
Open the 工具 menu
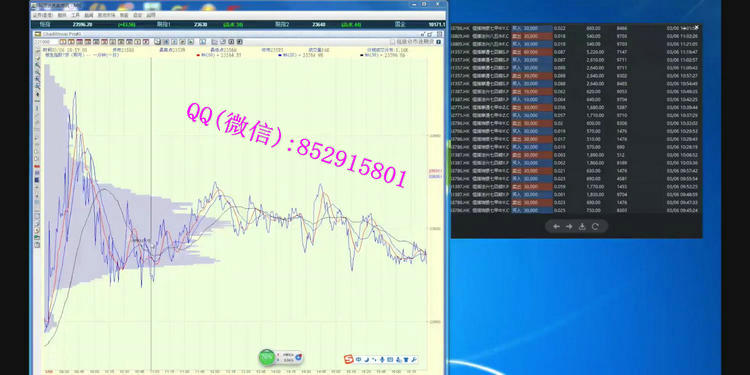(x=76, y=15)
